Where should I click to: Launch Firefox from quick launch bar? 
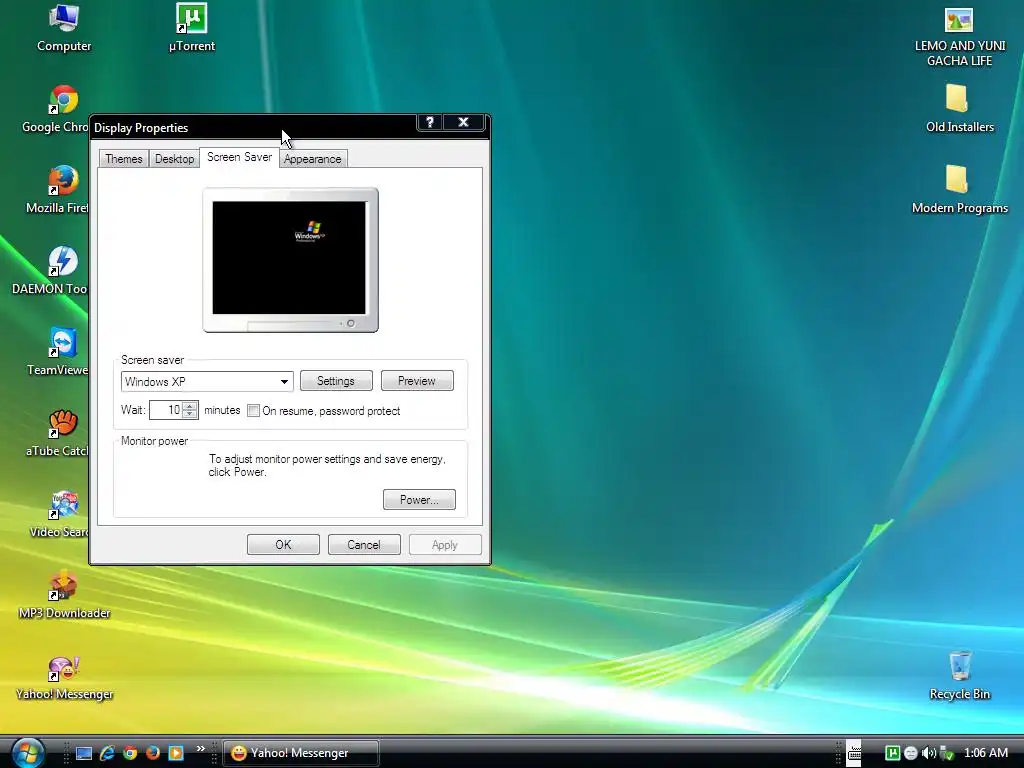click(153, 753)
